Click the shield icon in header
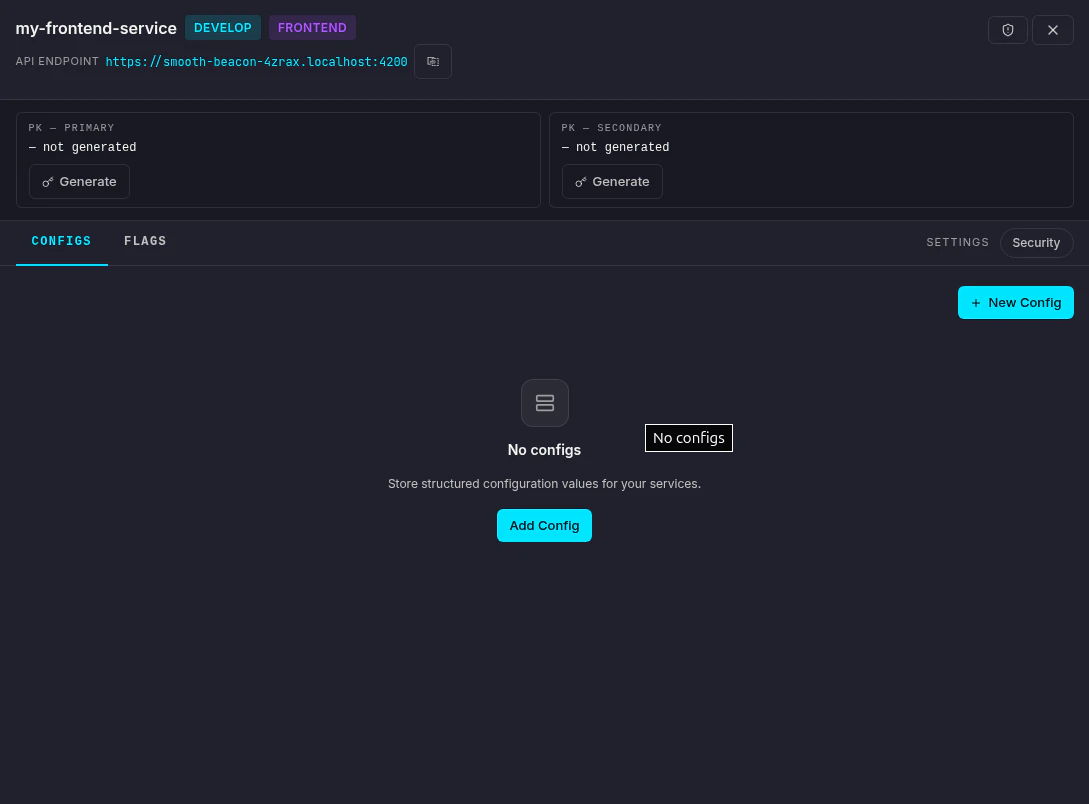1089x804 pixels. pyautogui.click(x=1008, y=30)
